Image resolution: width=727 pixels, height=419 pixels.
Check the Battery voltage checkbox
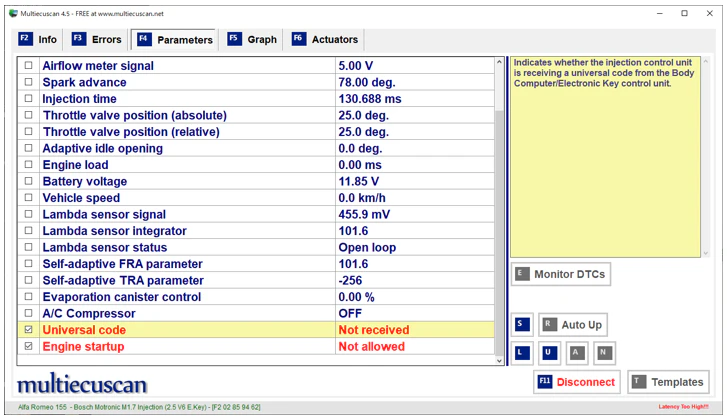tap(29, 181)
